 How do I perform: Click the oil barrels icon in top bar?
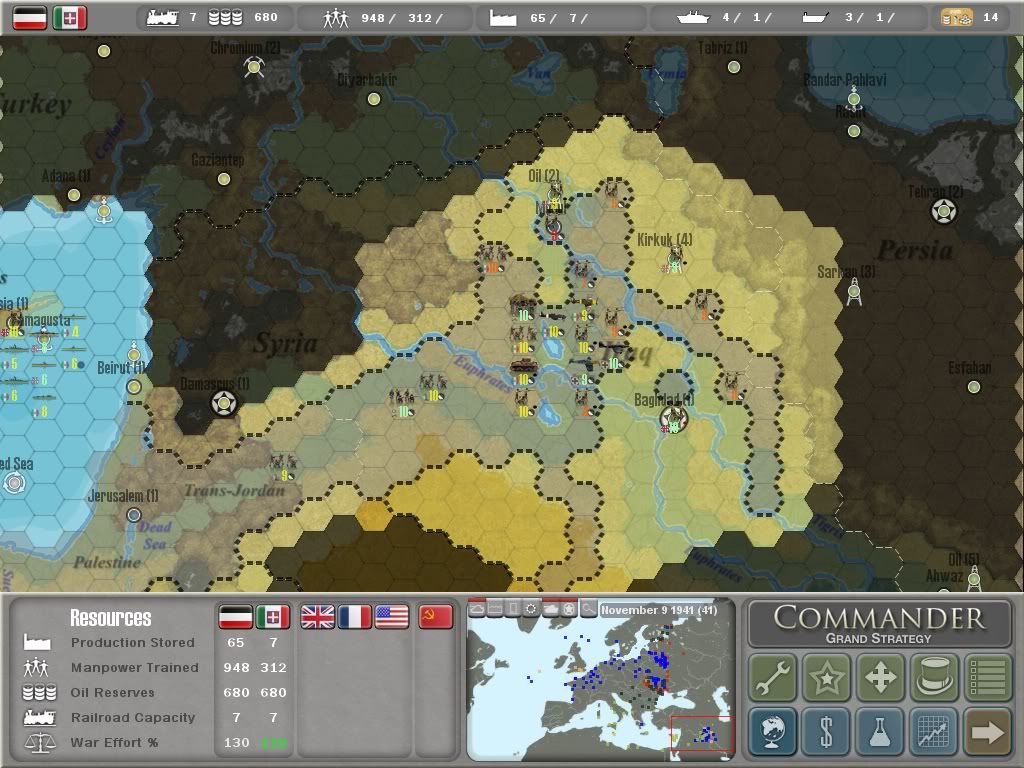coord(225,18)
